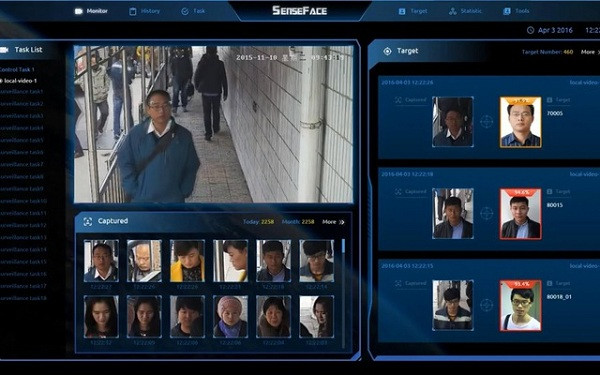Expand More in the Captured panel
This screenshot has width=600, height=375.
click(x=333, y=222)
